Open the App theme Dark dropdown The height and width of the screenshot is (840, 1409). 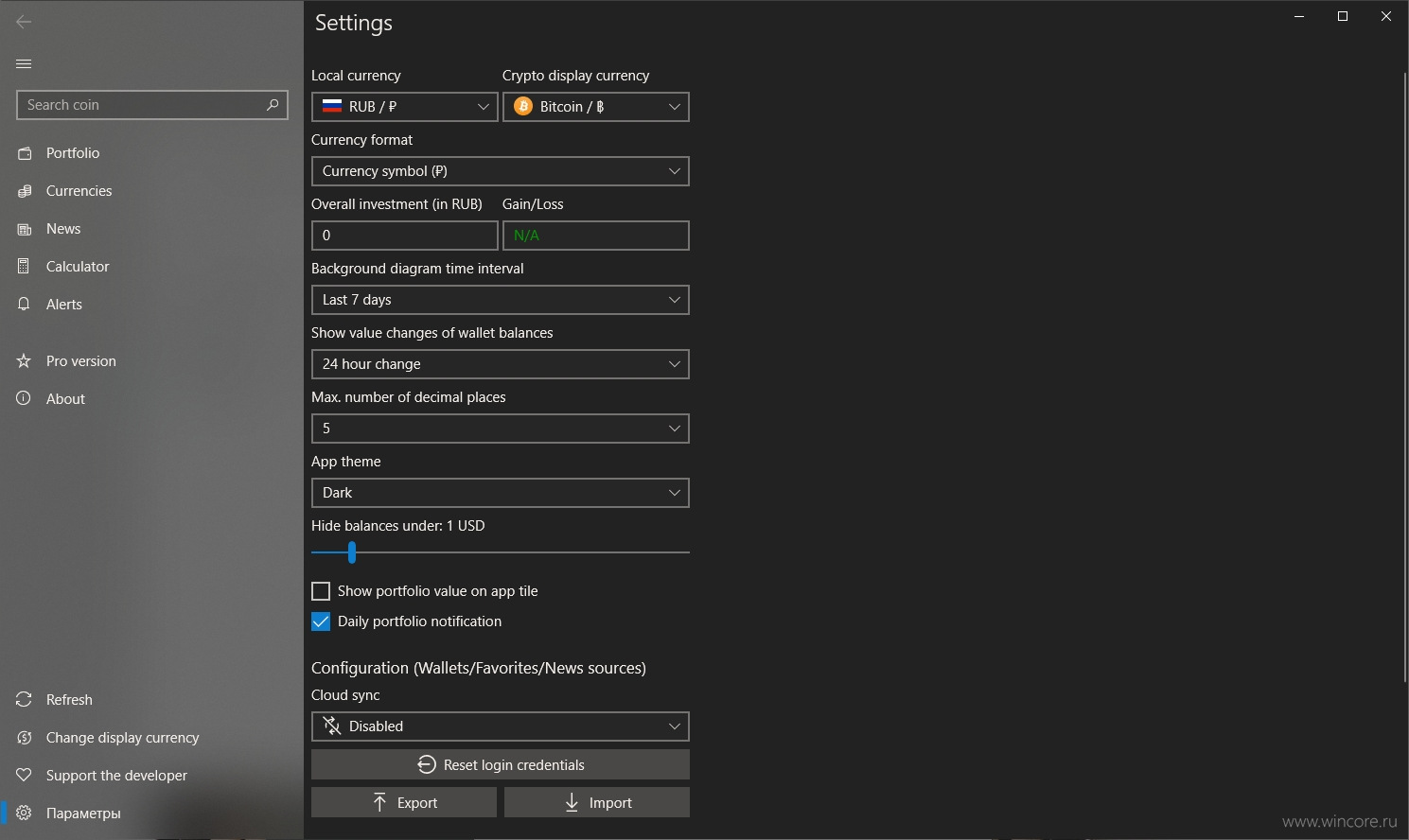501,493
